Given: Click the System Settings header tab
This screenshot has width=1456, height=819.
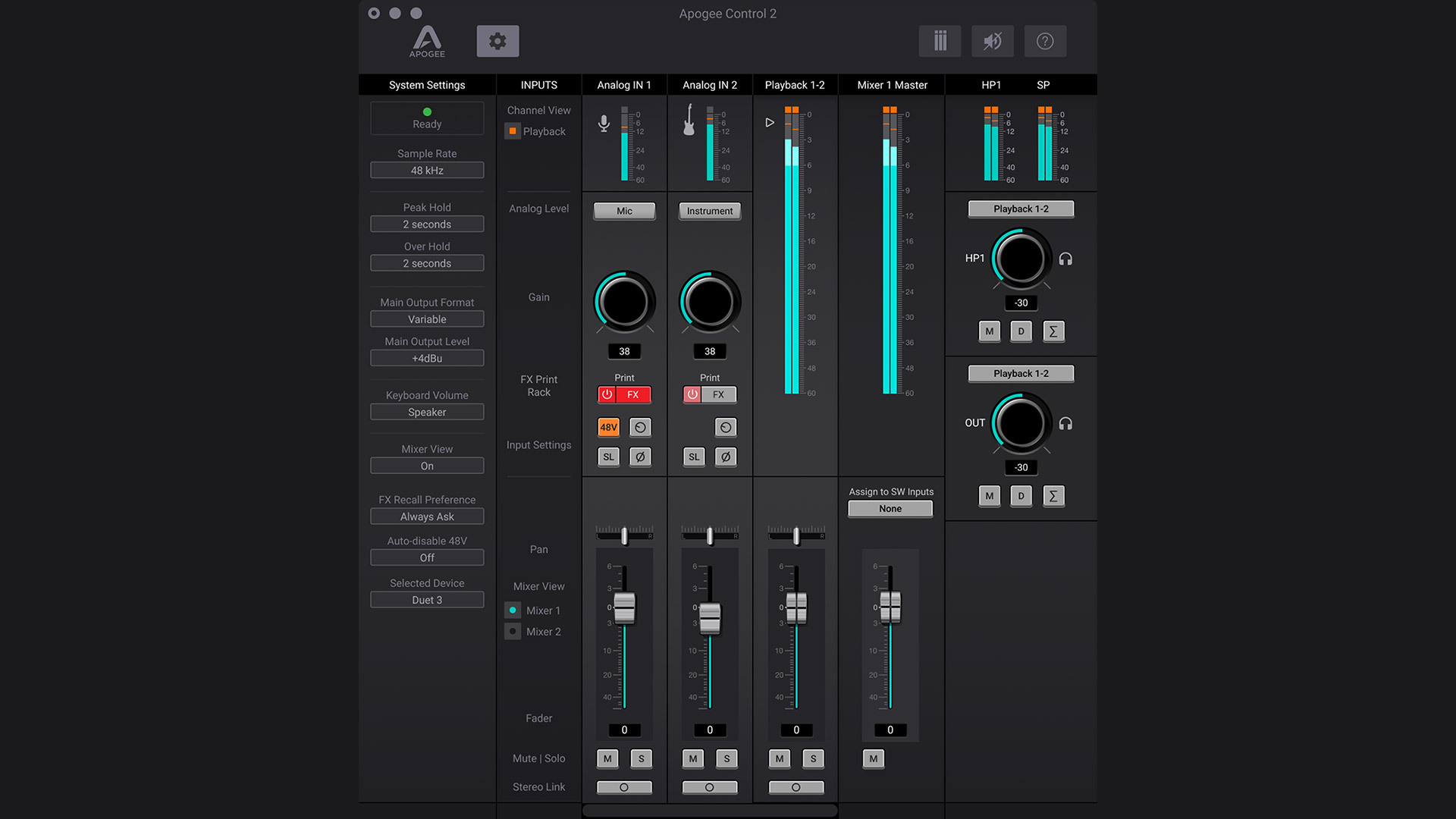Looking at the screenshot, I should [x=427, y=85].
